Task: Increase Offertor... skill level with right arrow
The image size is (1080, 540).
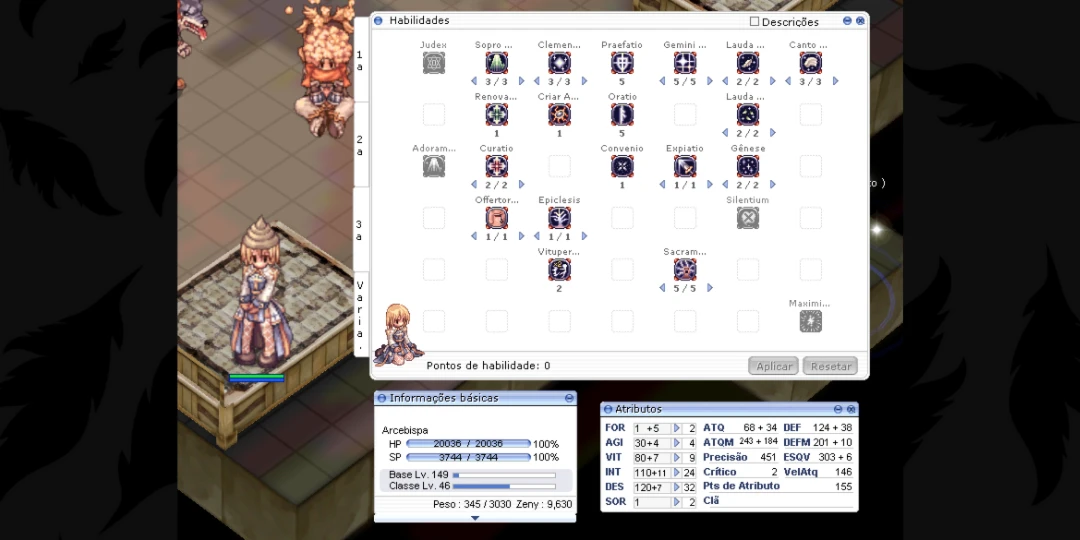Action: (521, 236)
